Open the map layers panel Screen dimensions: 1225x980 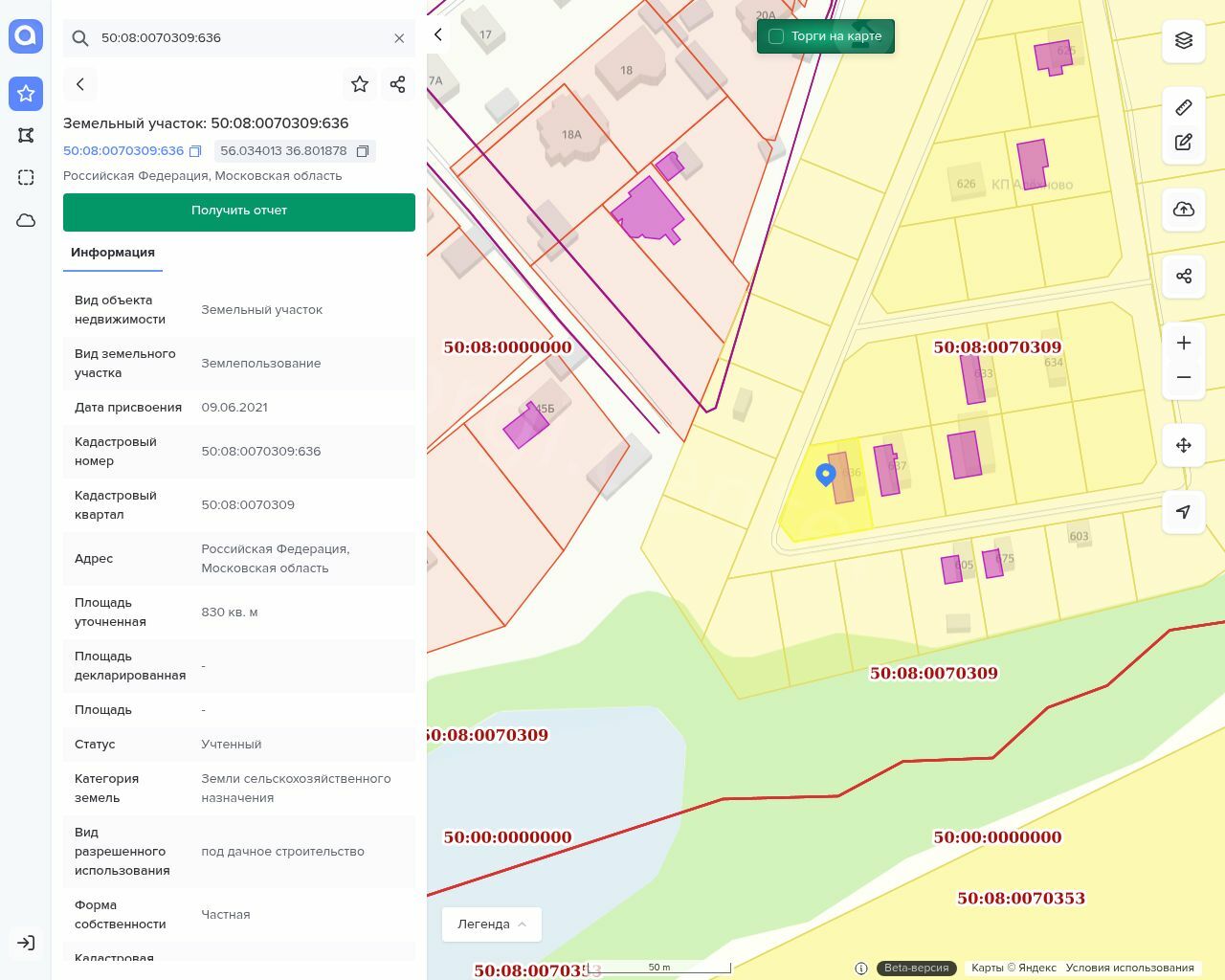point(1184,40)
